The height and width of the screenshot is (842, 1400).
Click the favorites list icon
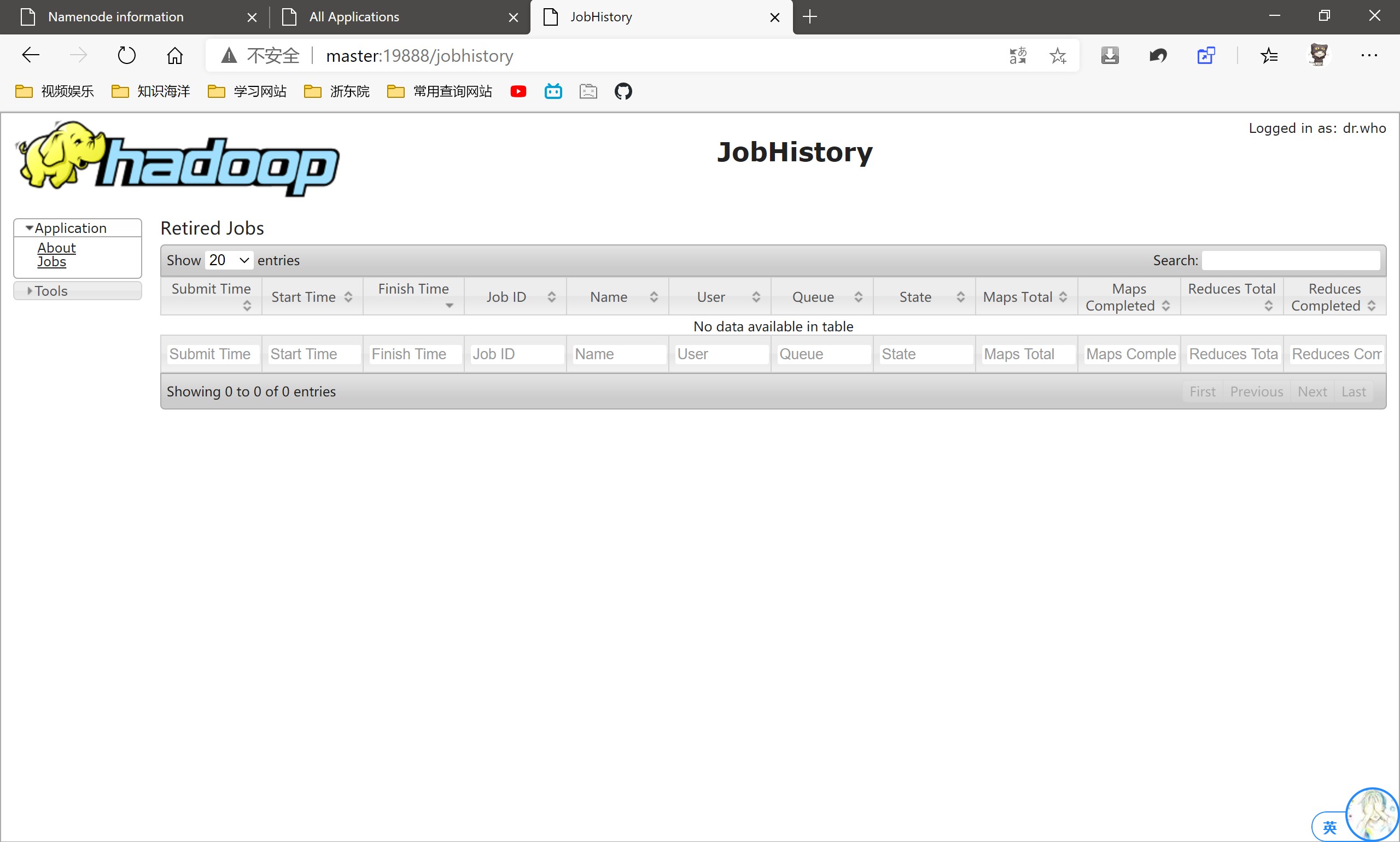coord(1269,56)
